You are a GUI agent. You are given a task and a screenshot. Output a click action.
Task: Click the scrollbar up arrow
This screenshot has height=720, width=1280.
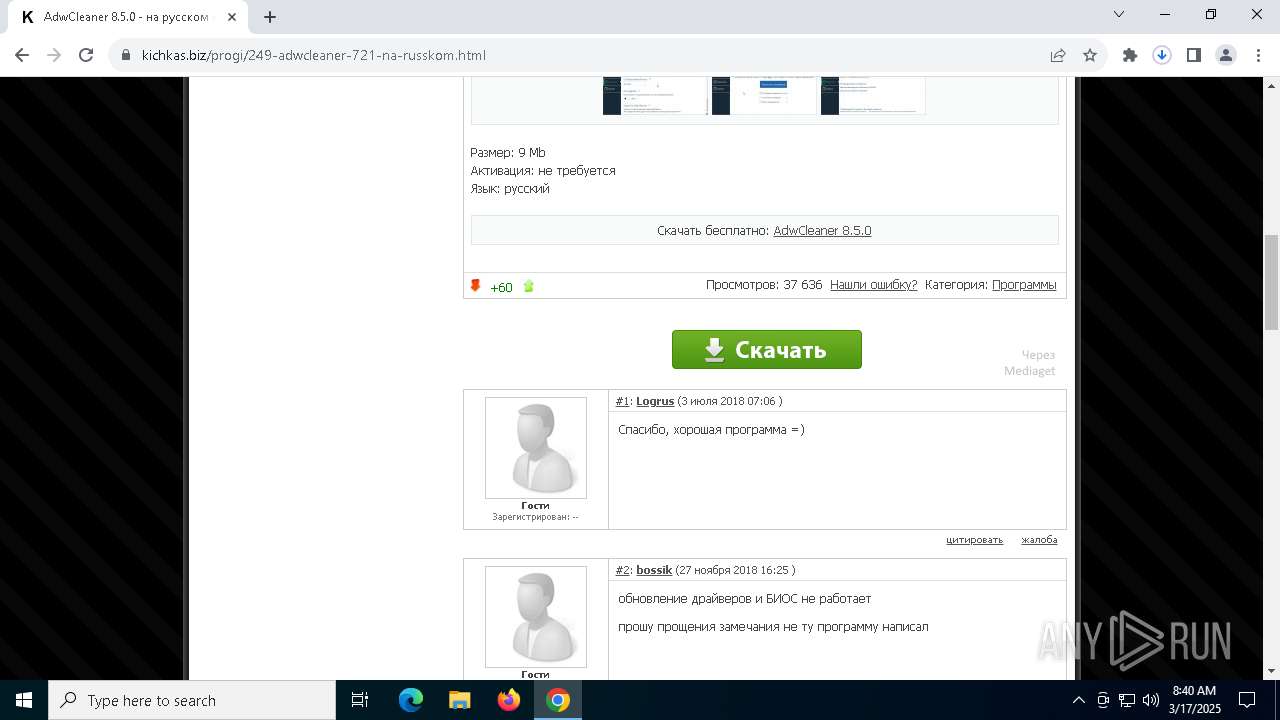pos(1271,85)
